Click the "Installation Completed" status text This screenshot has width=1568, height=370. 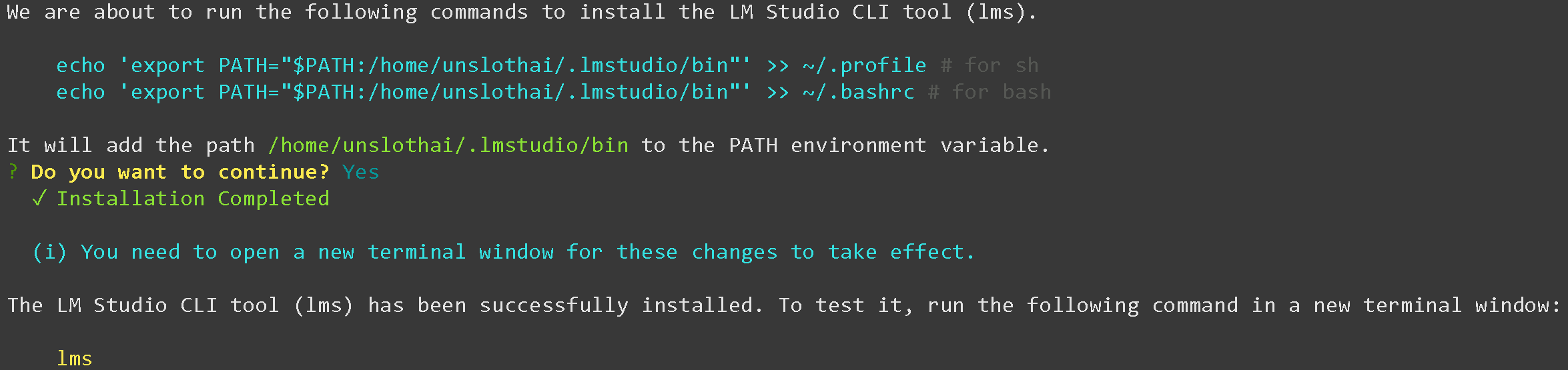point(193,199)
